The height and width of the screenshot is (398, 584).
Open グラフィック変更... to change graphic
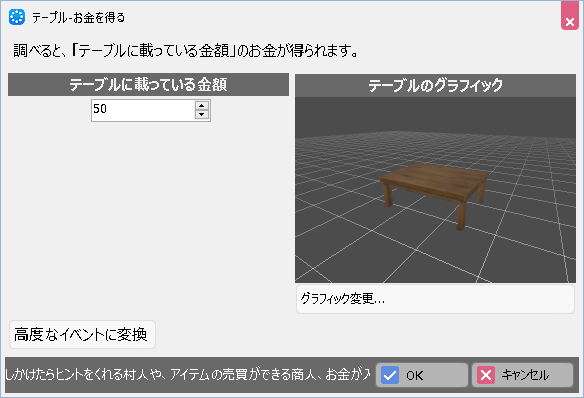tap(435, 299)
